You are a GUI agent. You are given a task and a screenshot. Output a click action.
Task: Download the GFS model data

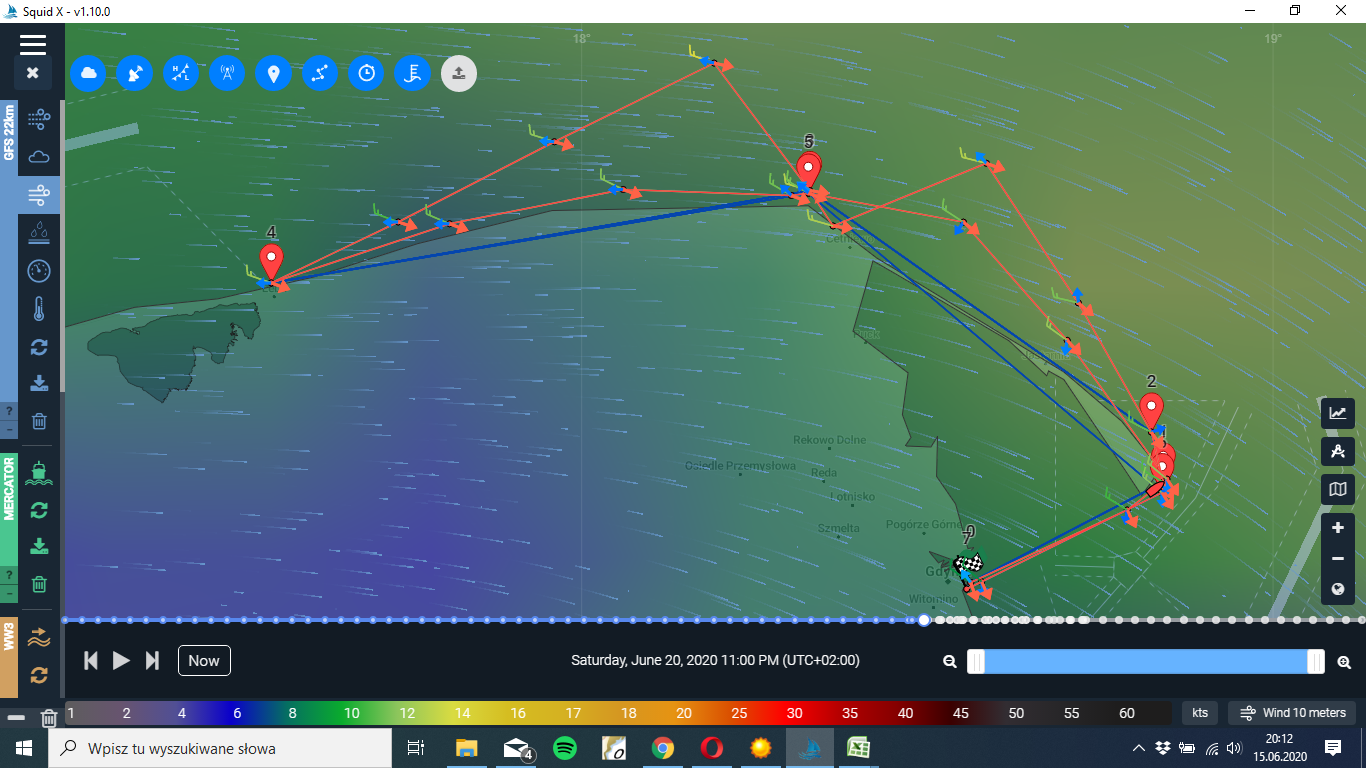(x=39, y=383)
